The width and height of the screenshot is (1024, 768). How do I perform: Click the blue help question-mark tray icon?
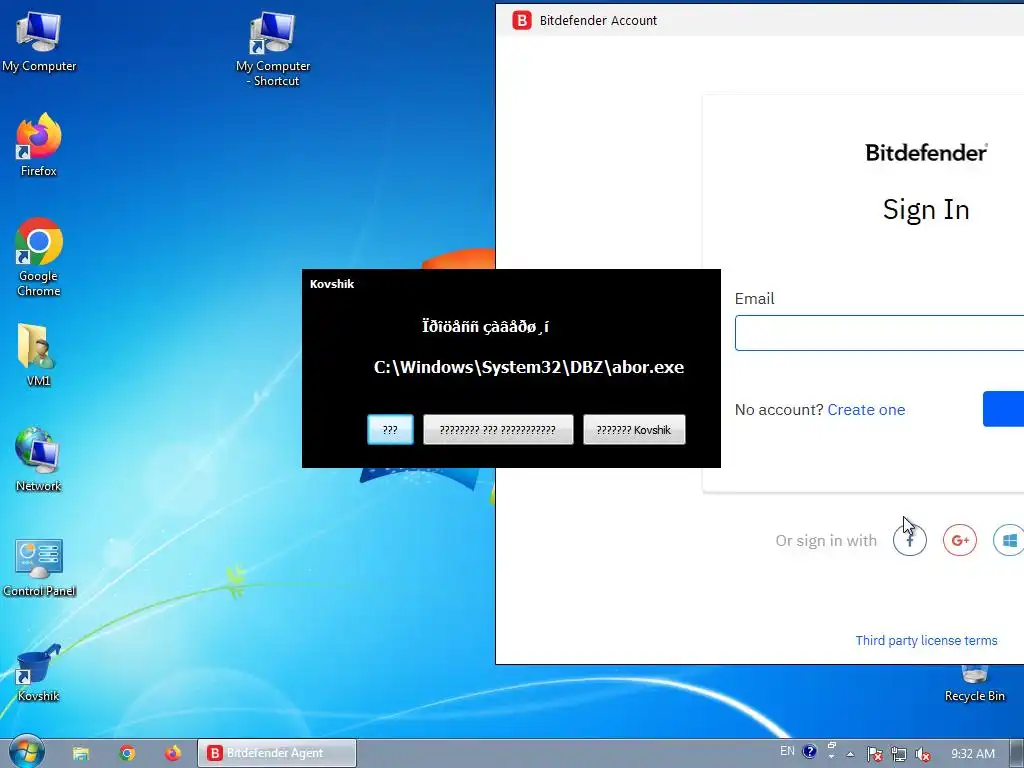click(x=809, y=751)
